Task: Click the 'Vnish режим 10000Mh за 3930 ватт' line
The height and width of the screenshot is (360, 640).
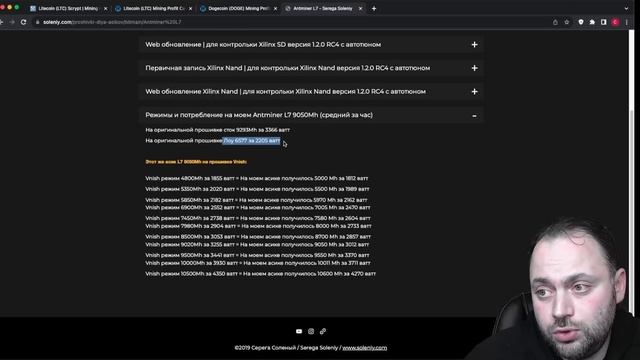Action: click(258, 263)
